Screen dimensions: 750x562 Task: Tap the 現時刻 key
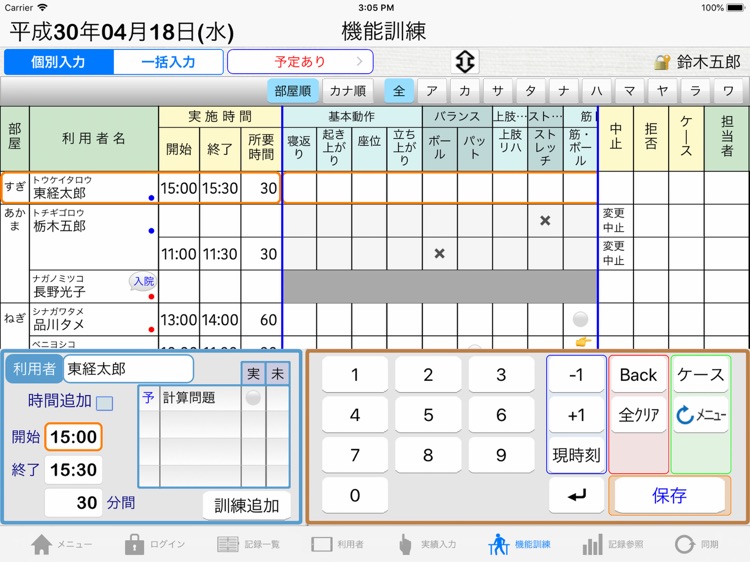point(576,455)
